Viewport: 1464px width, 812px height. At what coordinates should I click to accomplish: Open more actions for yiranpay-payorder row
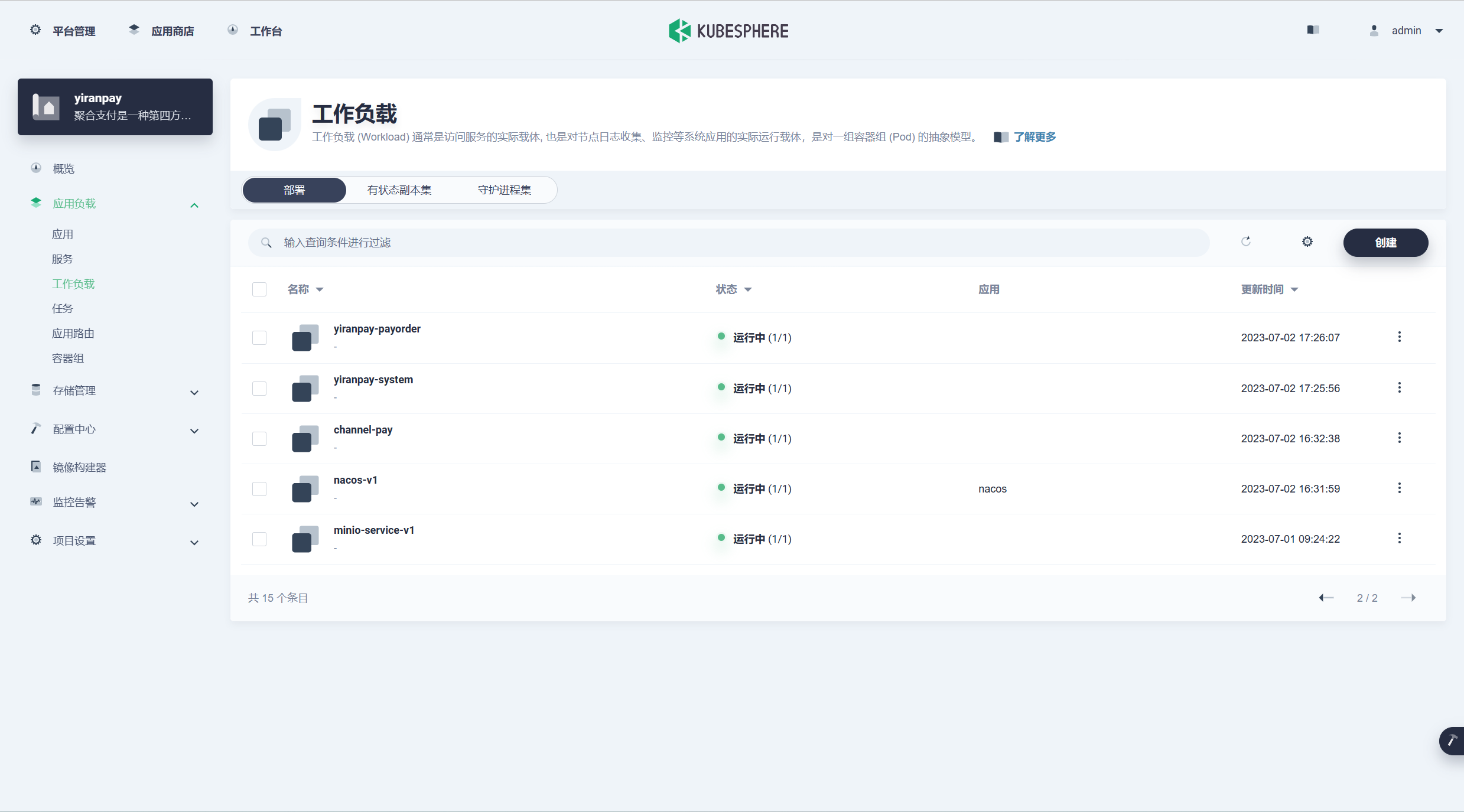pyautogui.click(x=1399, y=337)
